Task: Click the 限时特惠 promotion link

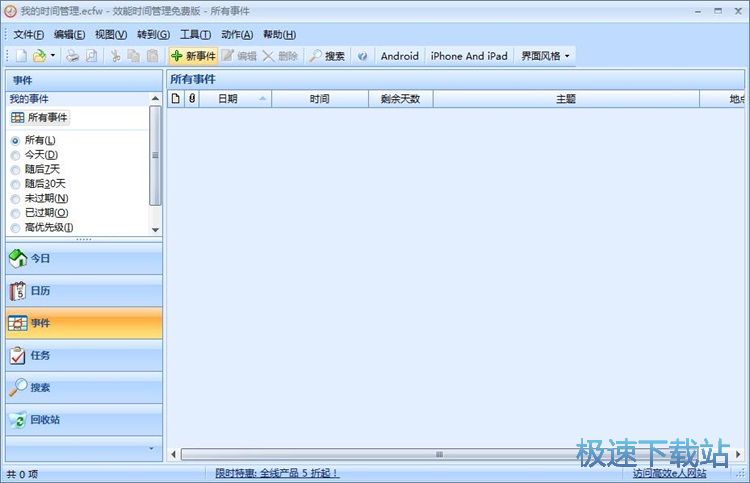Action: [x=277, y=473]
